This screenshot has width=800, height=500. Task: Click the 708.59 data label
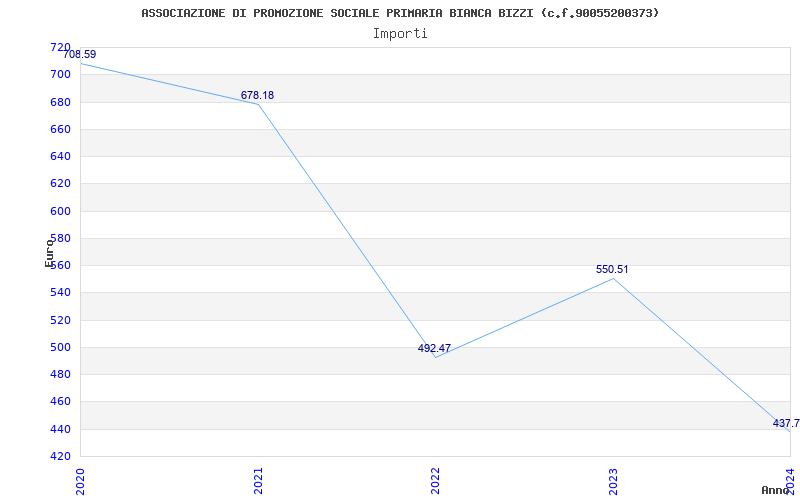point(80,55)
